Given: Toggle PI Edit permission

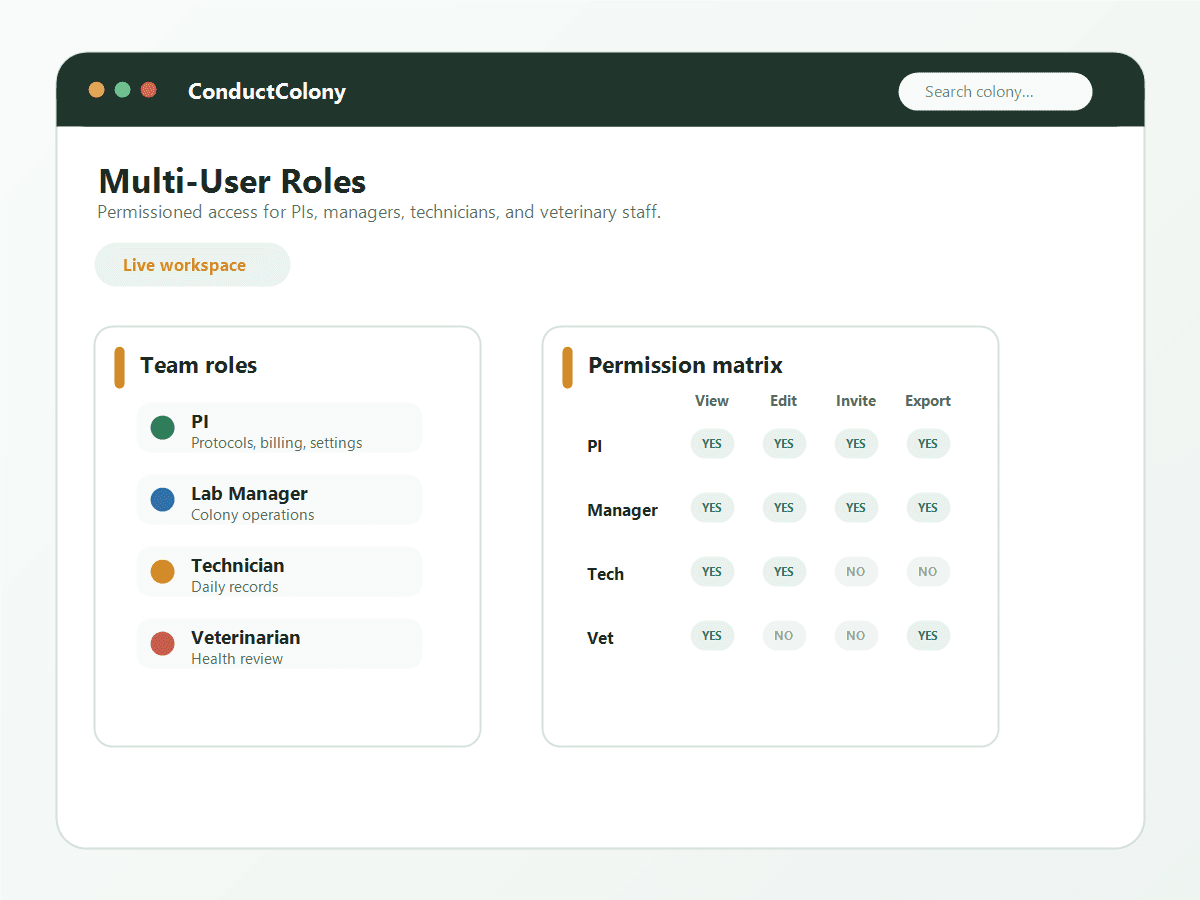Looking at the screenshot, I should tap(784, 444).
